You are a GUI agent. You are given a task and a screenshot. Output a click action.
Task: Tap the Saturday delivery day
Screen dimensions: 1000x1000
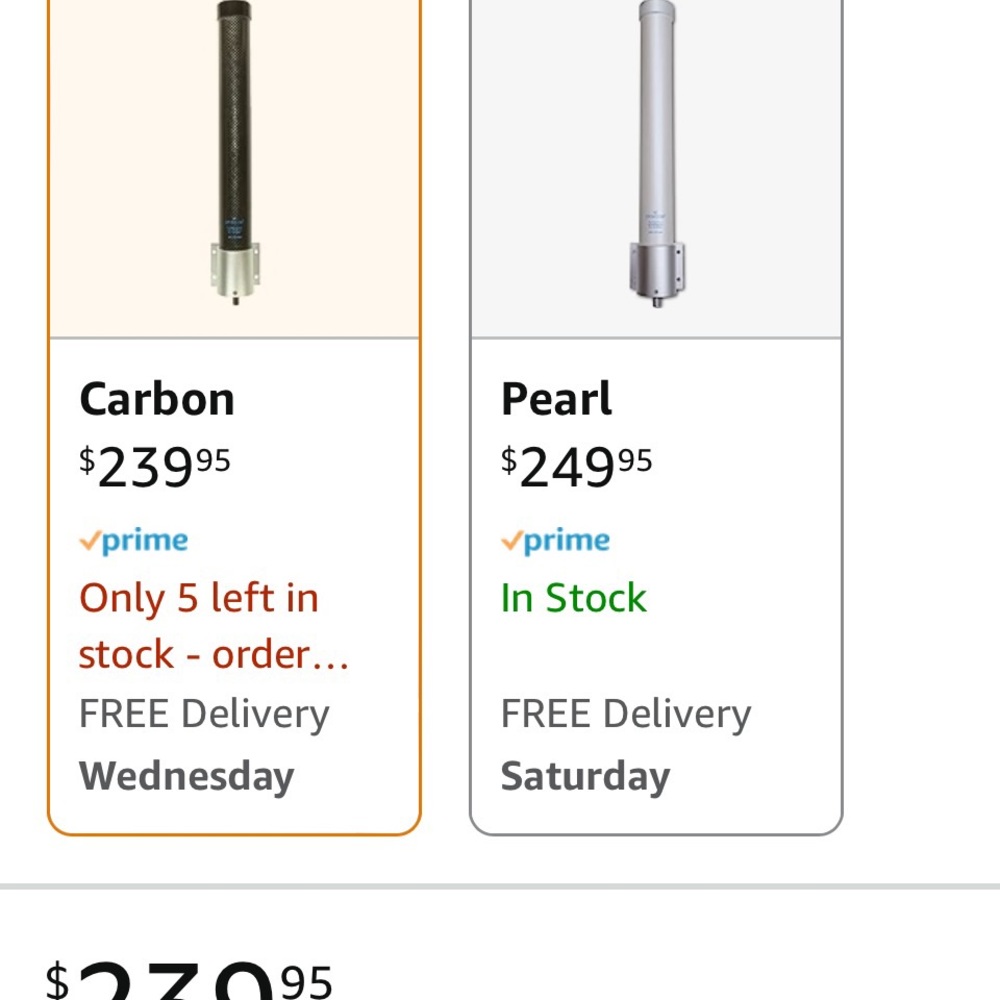pos(586,776)
